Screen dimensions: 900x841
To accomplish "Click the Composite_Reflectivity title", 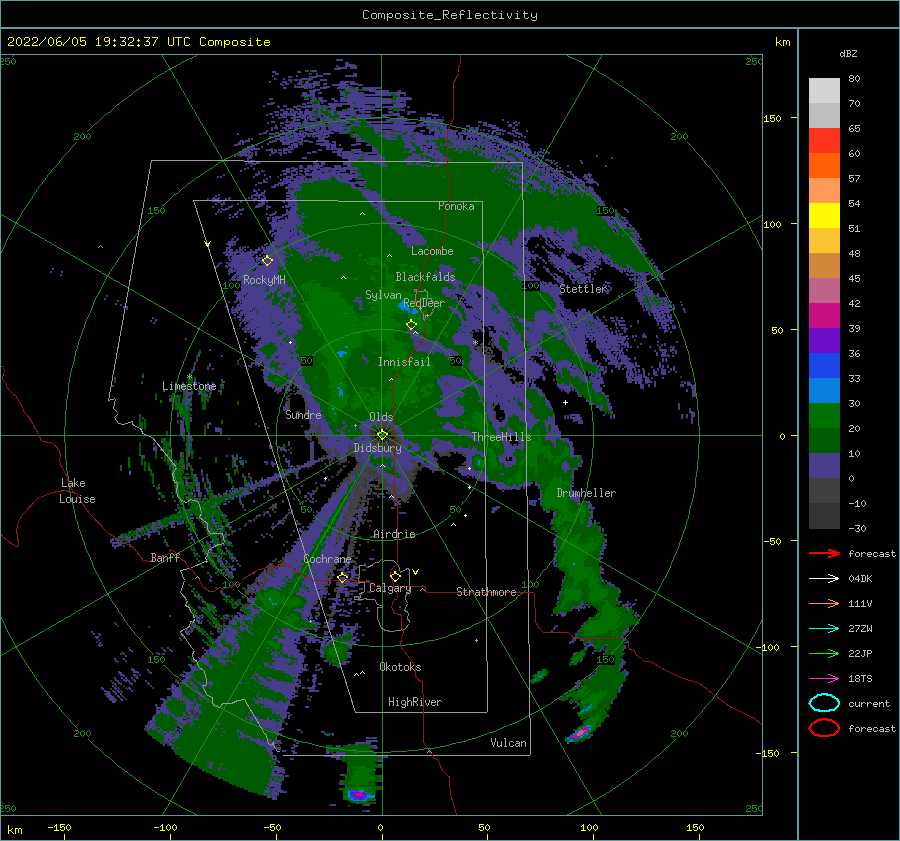I will coord(450,15).
